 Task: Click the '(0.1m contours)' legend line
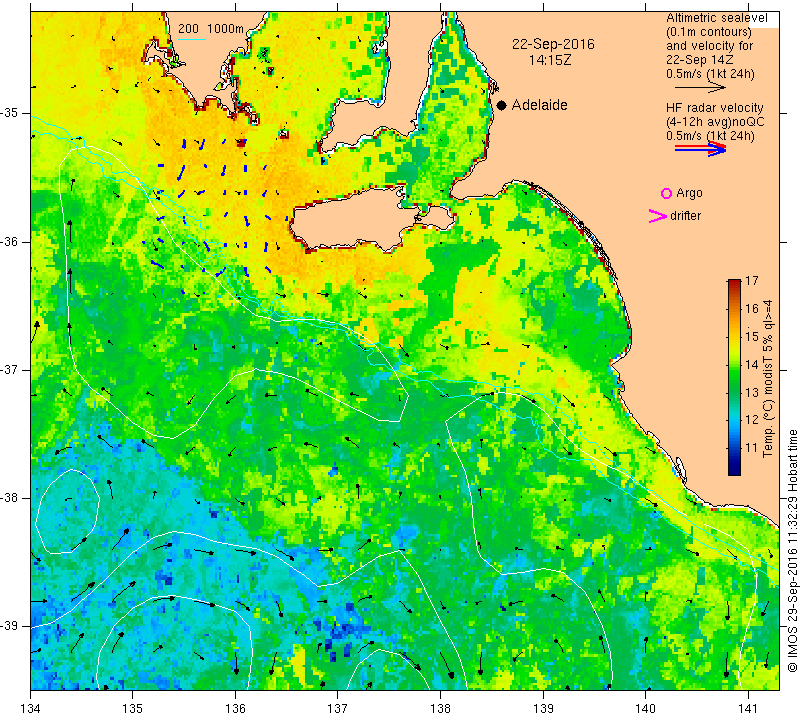pyautogui.click(x=709, y=32)
